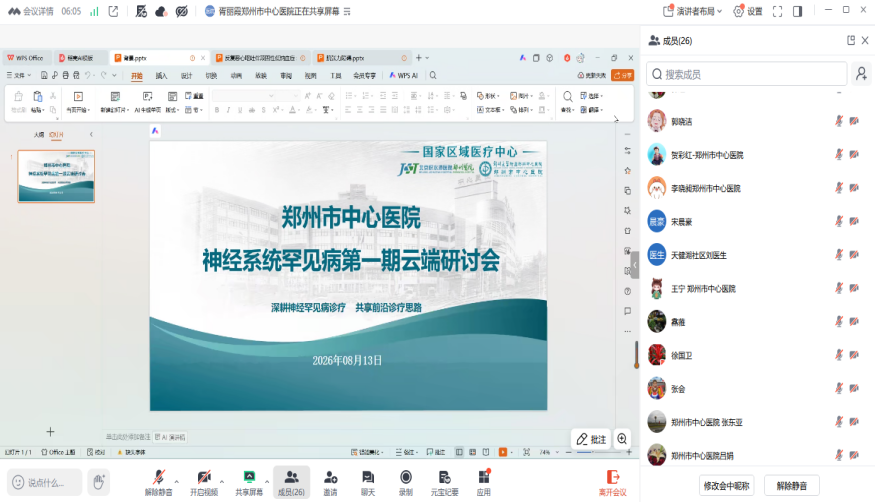875x502 pixels.
Task: Expand the video options arrow beside 开启视频
Action: [x=222, y=481]
